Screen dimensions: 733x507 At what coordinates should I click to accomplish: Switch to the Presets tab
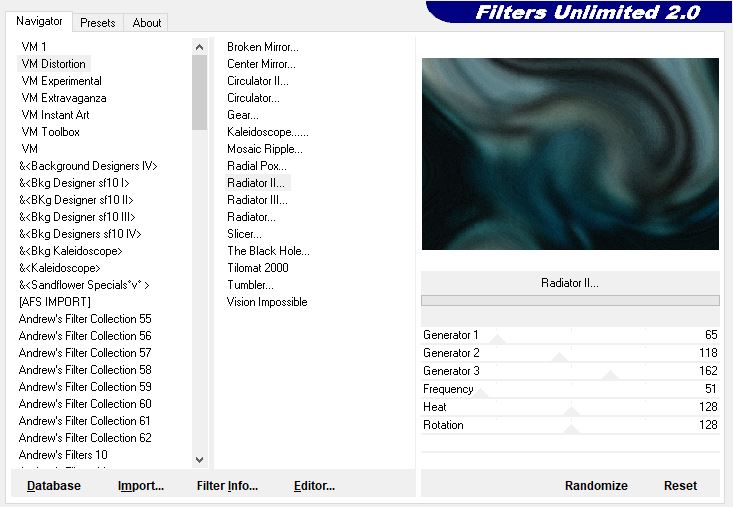(x=98, y=22)
